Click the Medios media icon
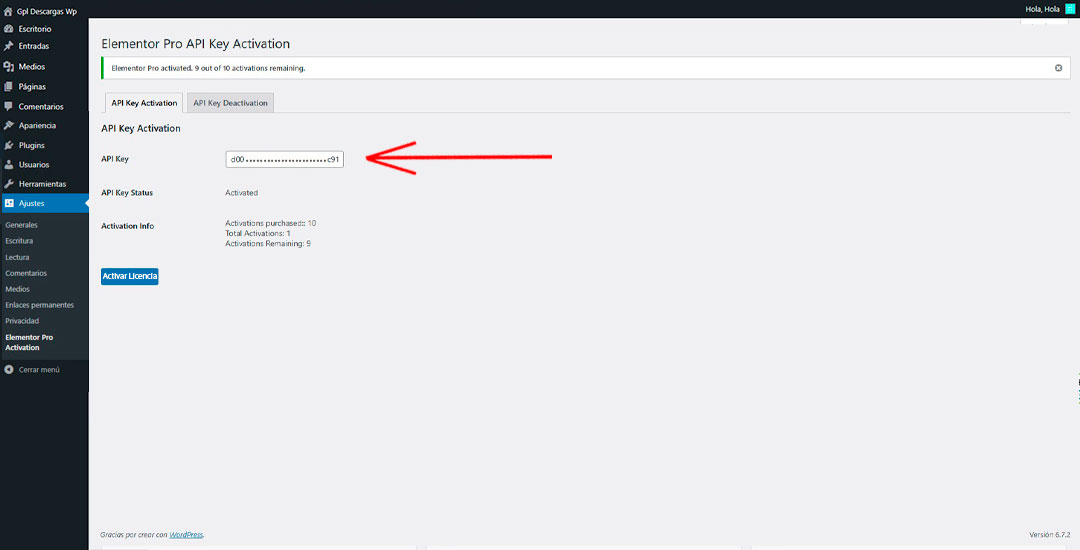The image size is (1080, 550). [8, 67]
